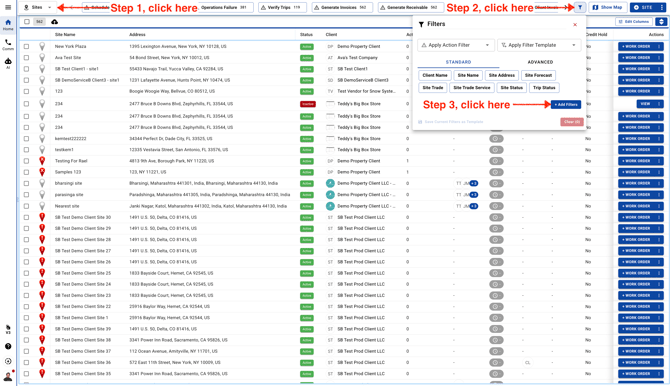Viewport: 670px width, 386px height.
Task: Click the red pin for Testing For Rael
Action: [x=42, y=161]
